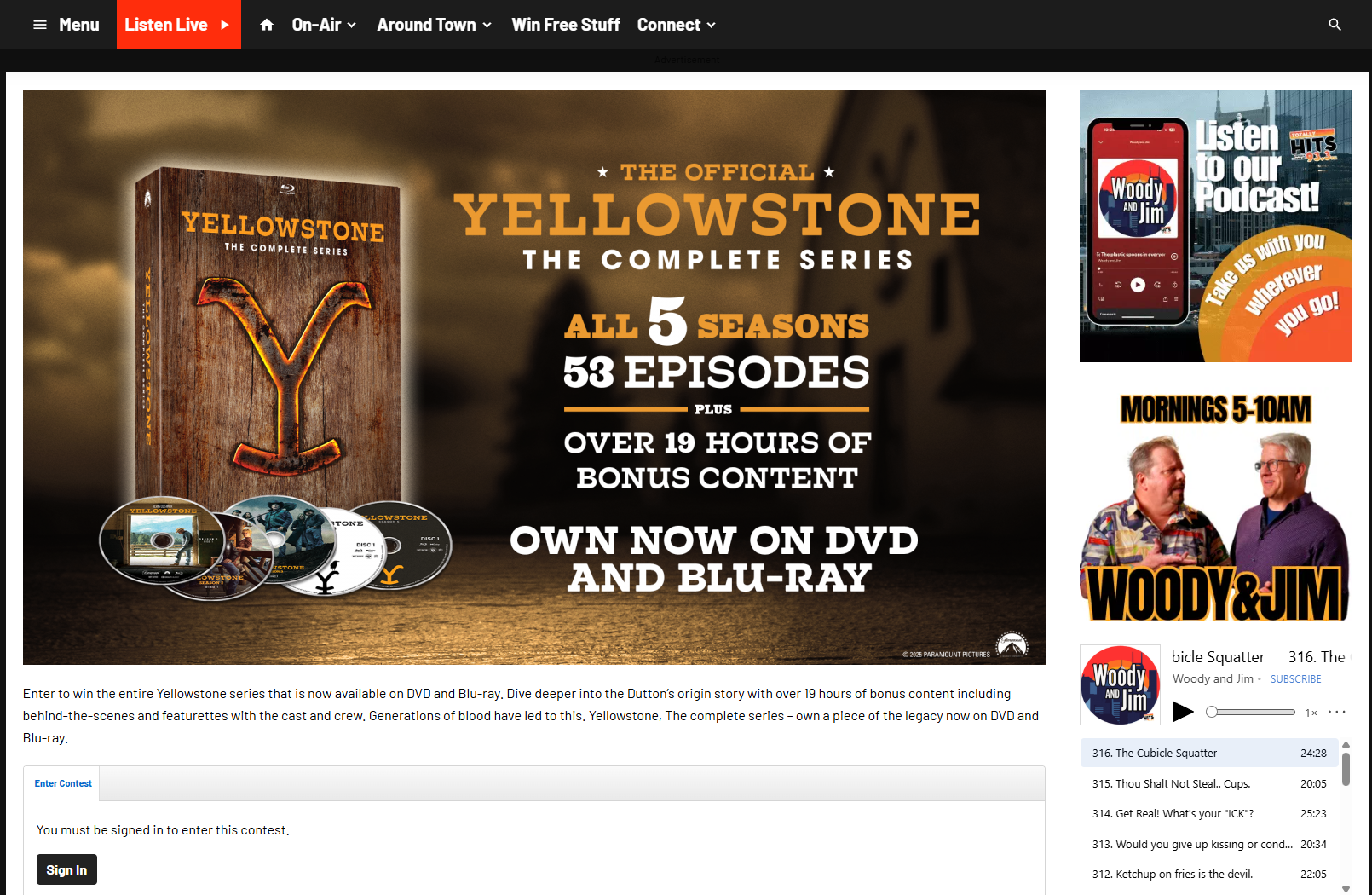Select episode 315 Thou Shalt Not Steal
This screenshot has width=1372, height=895.
[x=1208, y=783]
